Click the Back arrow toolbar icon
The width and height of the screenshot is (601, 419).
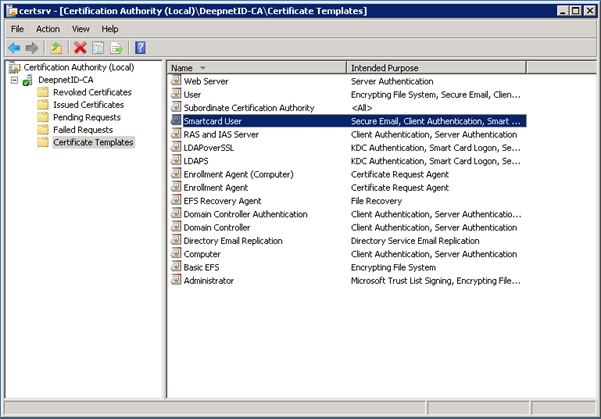(x=14, y=47)
